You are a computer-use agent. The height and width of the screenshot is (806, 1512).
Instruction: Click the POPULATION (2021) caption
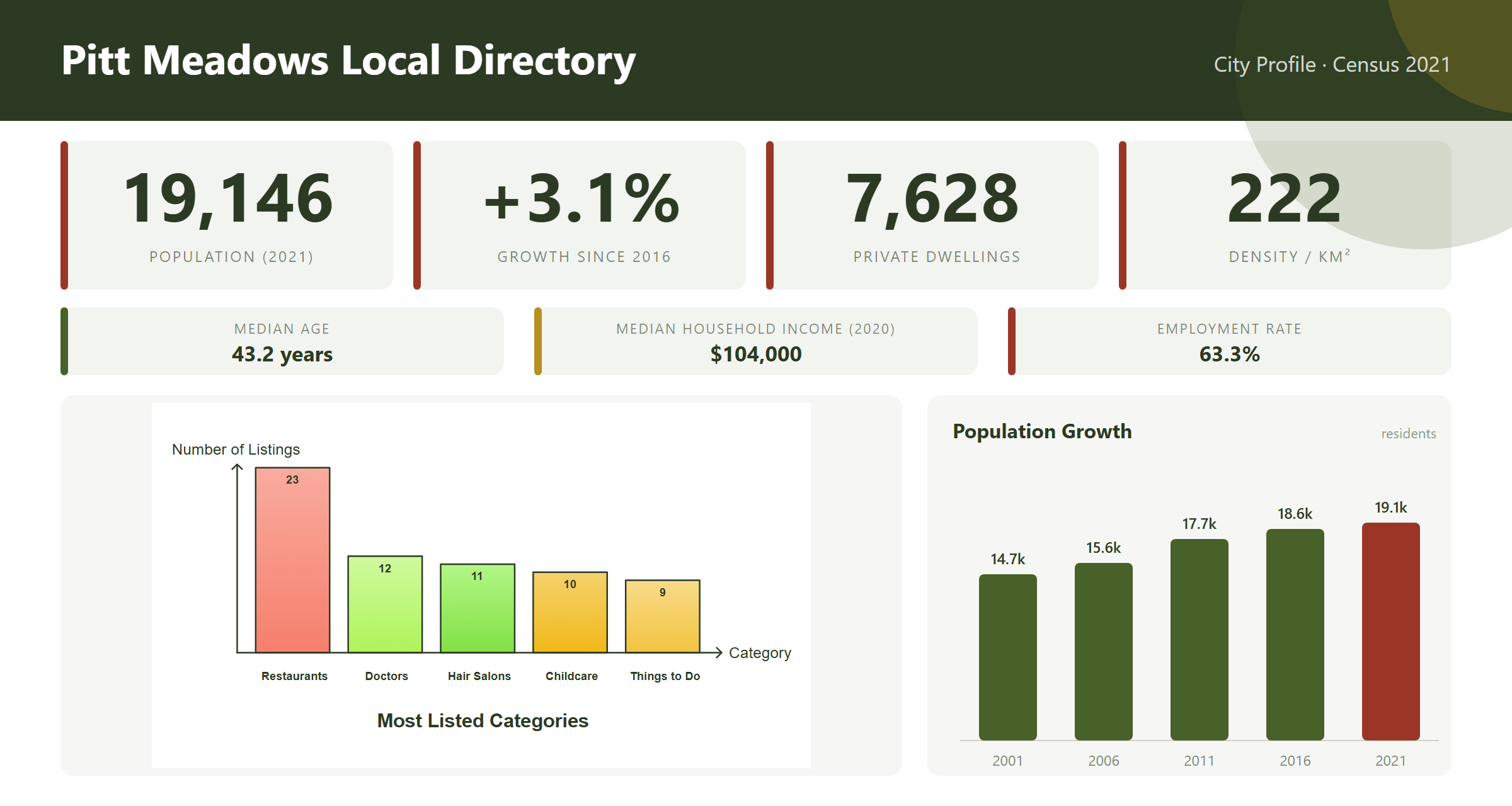(231, 257)
